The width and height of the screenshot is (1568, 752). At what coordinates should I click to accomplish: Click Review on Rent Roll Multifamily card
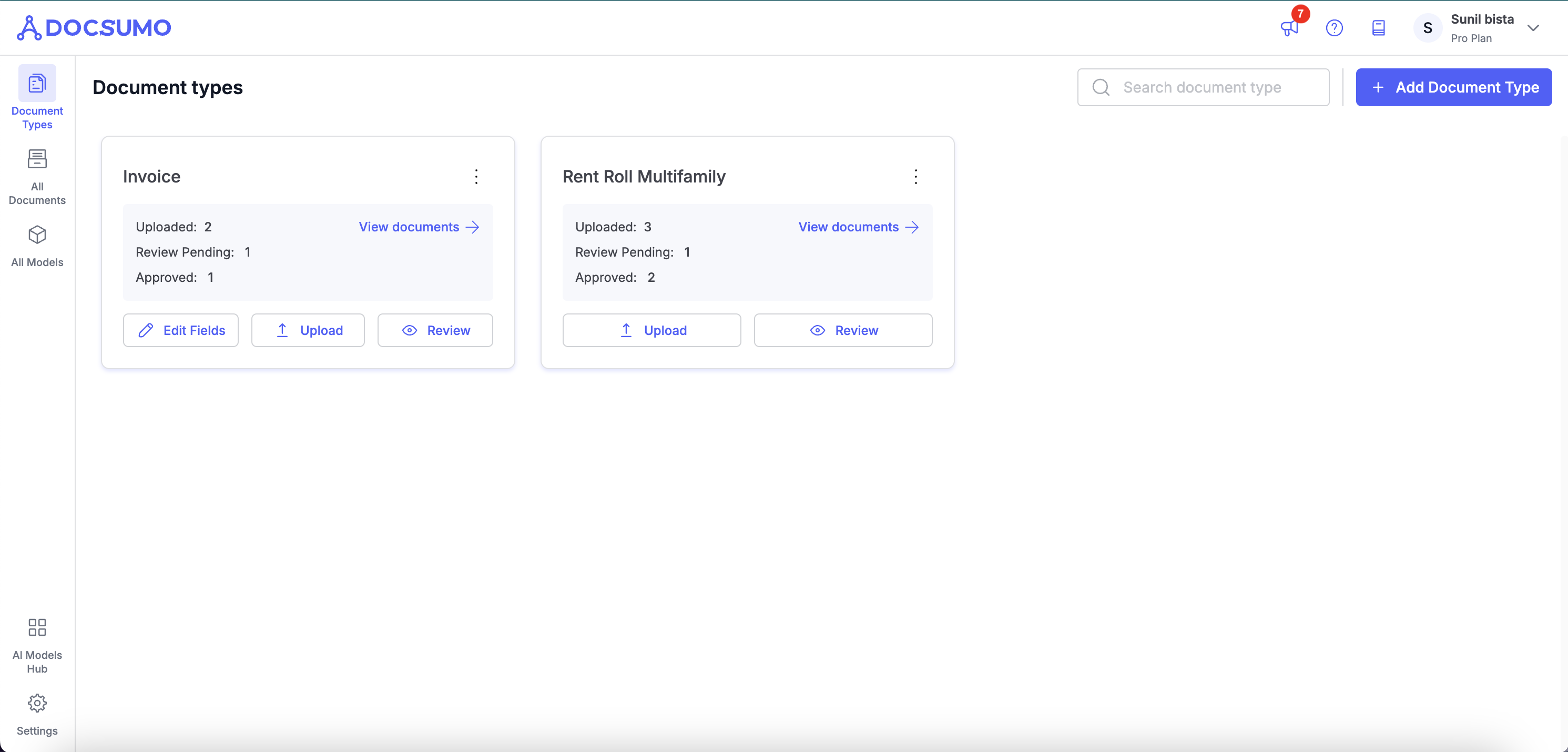point(843,330)
